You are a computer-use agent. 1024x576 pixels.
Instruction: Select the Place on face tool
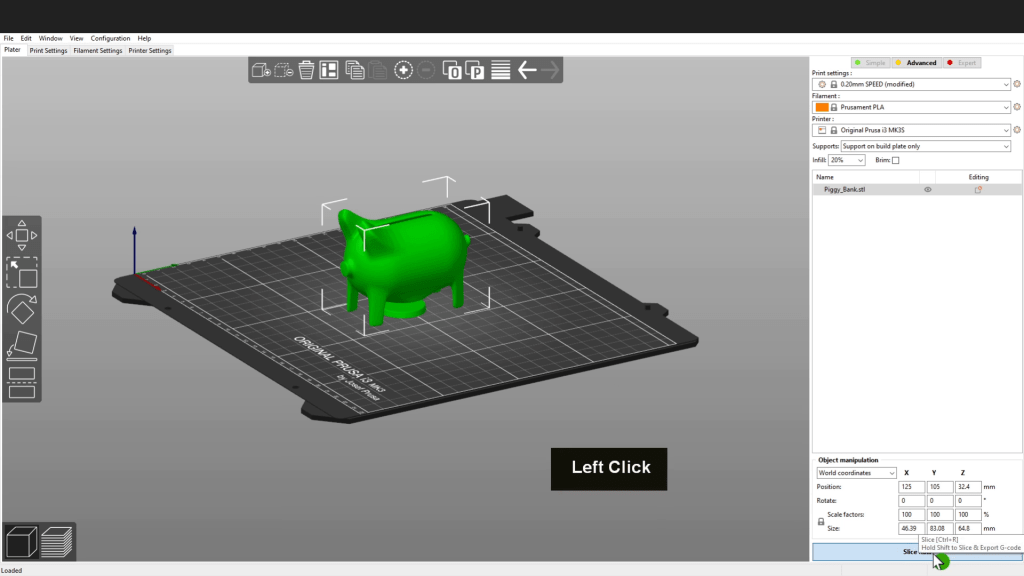(22, 344)
